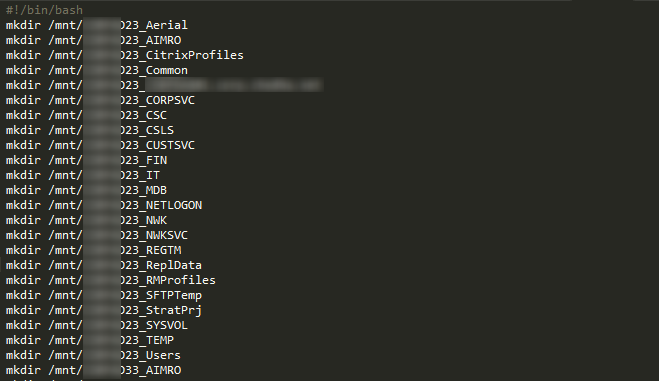Click the NWKSVC directory text

(x=167, y=235)
